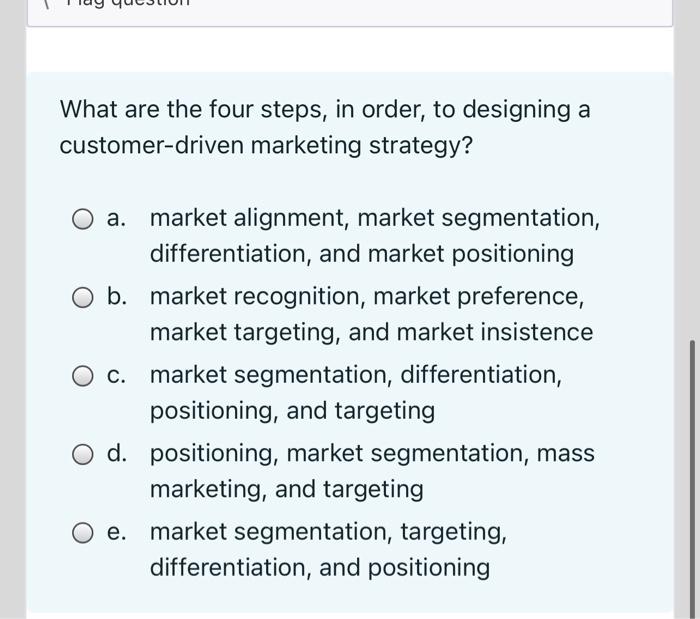700x619 pixels.
Task: Click answer text 'positioning, market segmentation, mass marketing'
Action: [x=372, y=471]
